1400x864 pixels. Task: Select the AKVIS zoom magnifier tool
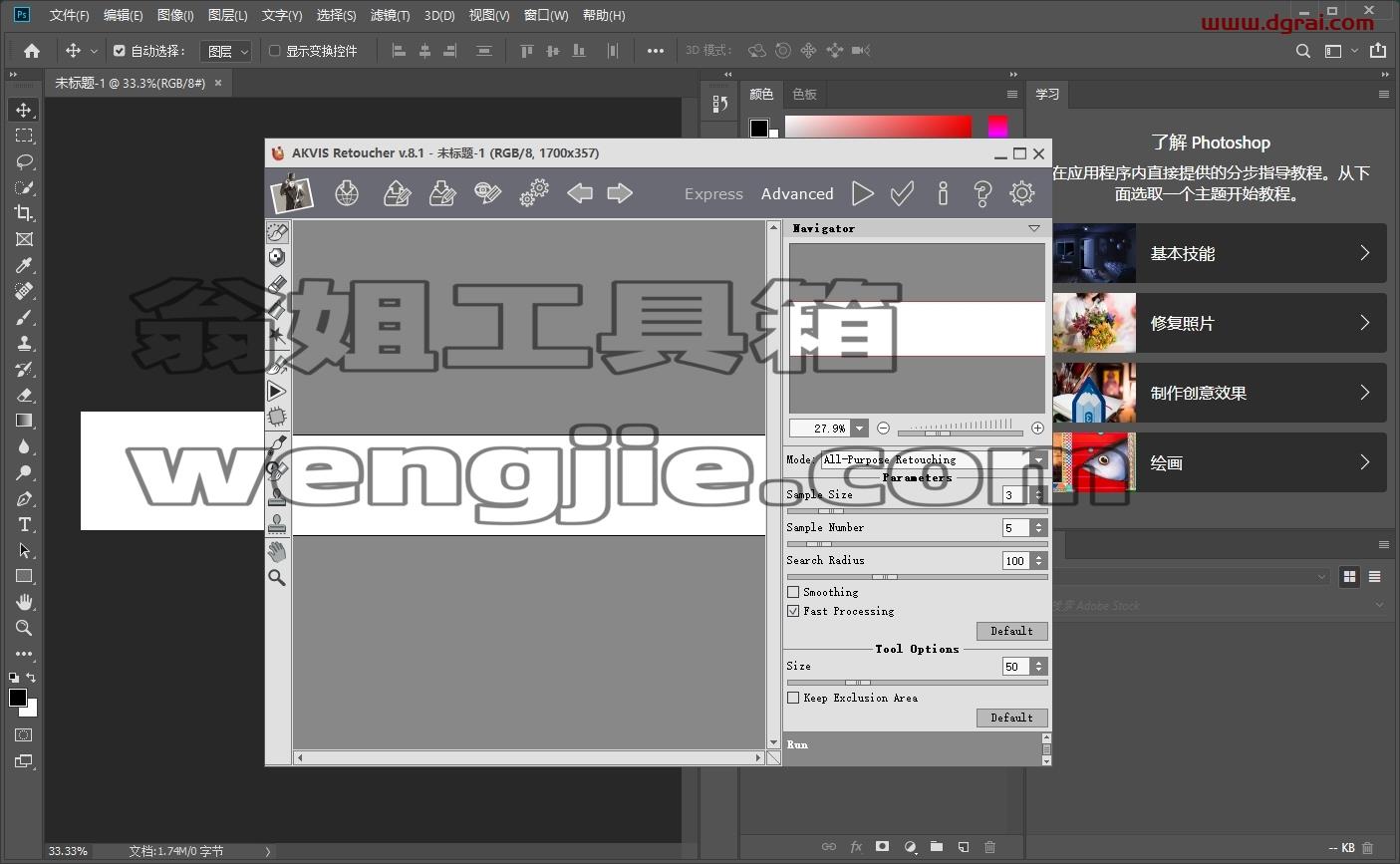click(x=277, y=578)
